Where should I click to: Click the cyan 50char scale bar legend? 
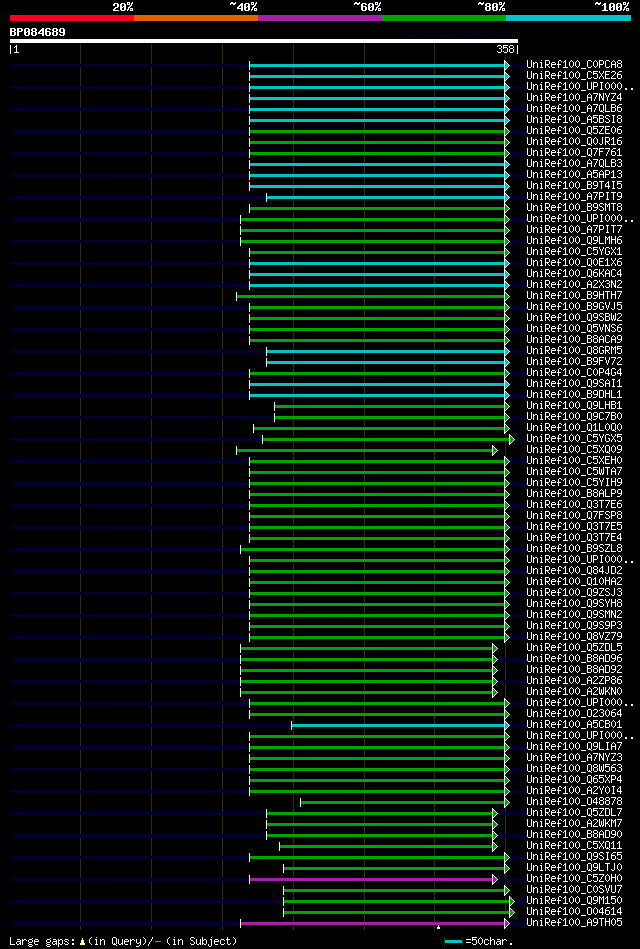point(453,942)
